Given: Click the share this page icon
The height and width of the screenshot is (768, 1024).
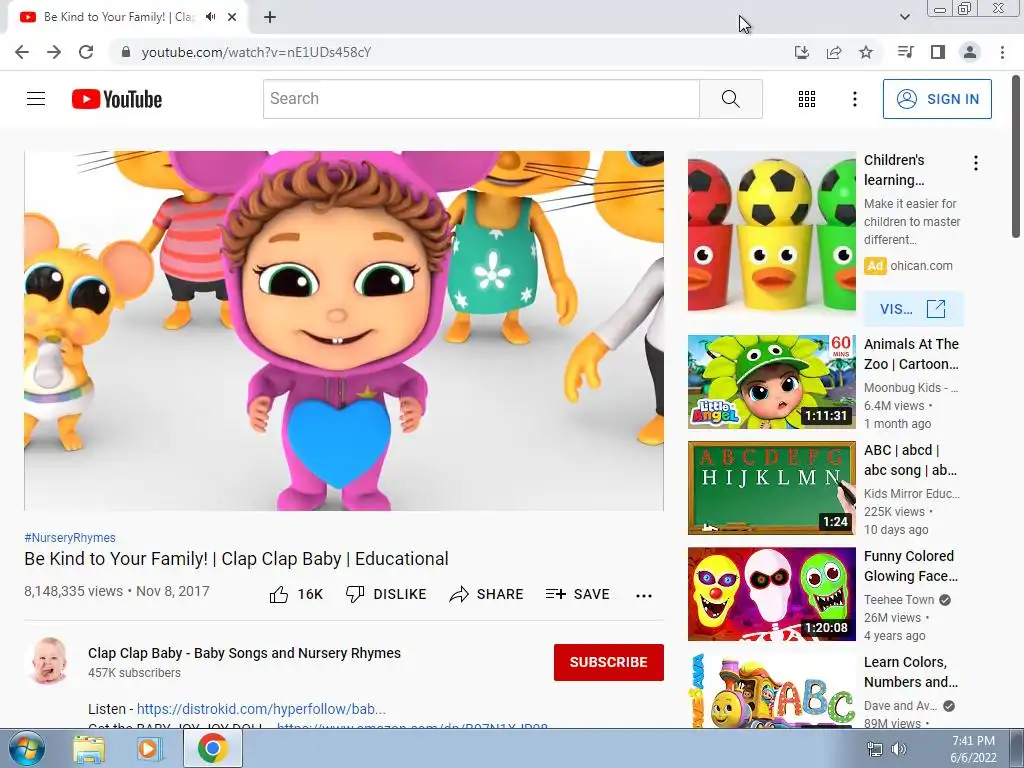Looking at the screenshot, I should click(834, 52).
